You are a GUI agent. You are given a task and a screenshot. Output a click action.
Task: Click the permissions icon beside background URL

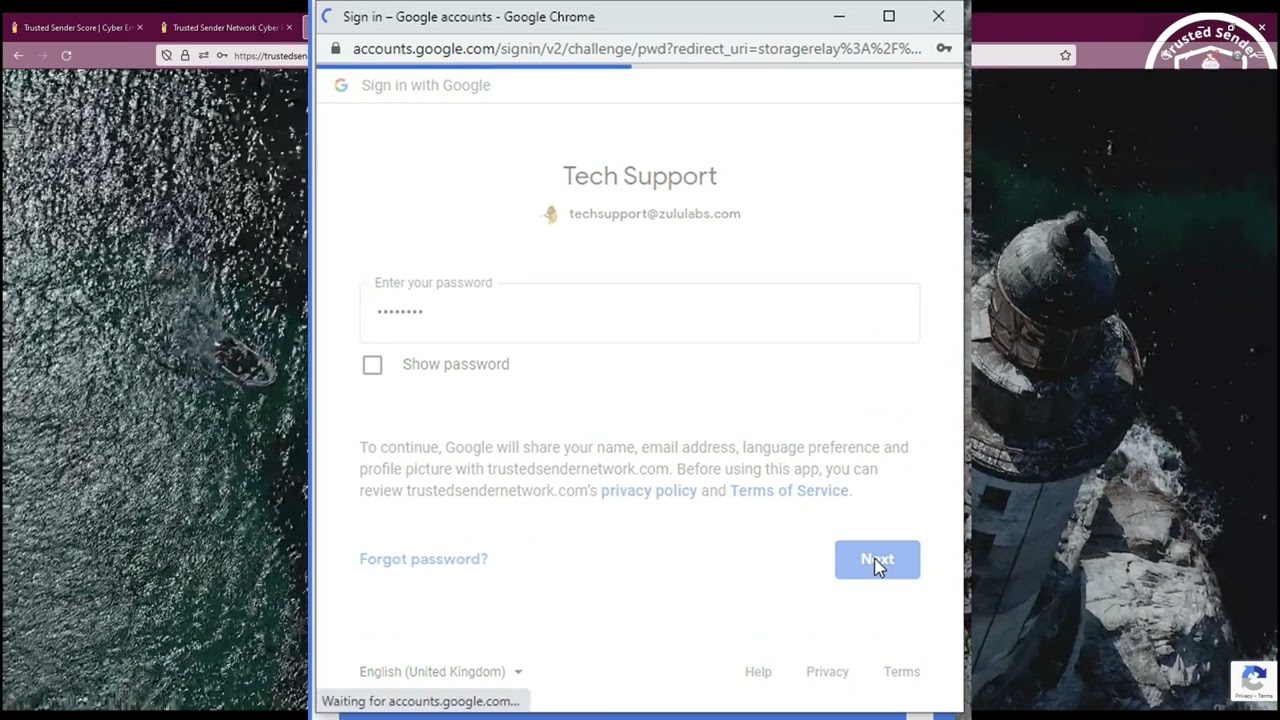point(203,56)
